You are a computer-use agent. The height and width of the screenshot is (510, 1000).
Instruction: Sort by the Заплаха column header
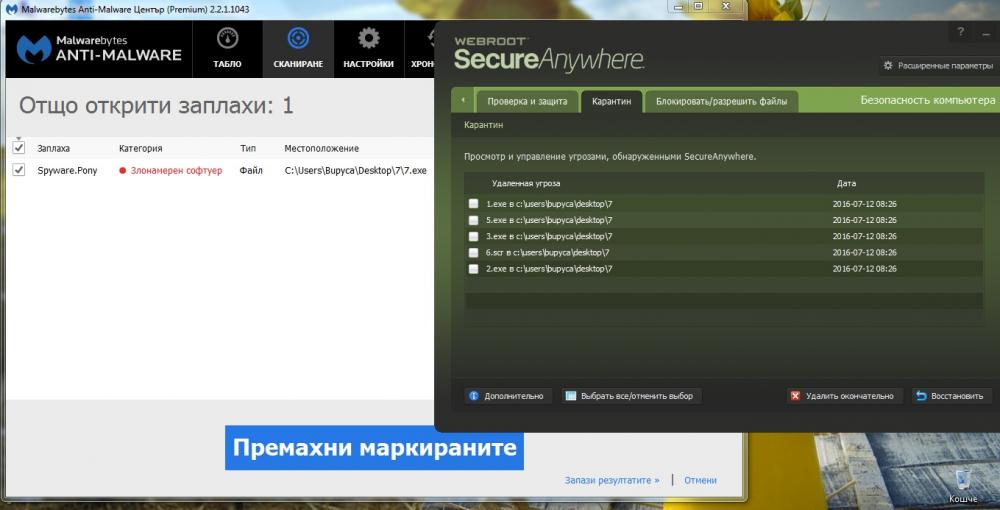click(x=54, y=148)
